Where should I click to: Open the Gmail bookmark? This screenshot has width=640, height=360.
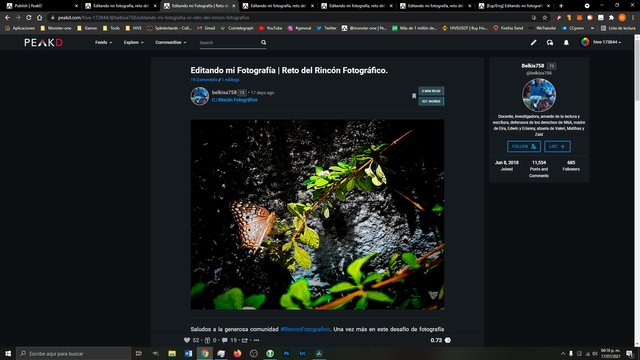[x=206, y=28]
